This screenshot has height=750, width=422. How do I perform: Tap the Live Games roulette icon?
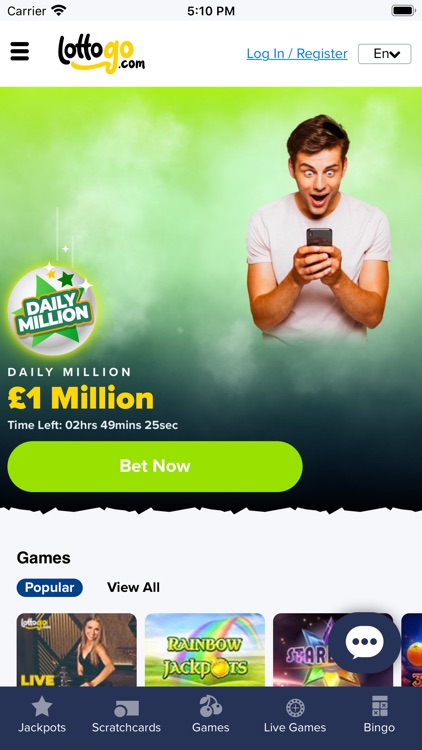tap(295, 708)
